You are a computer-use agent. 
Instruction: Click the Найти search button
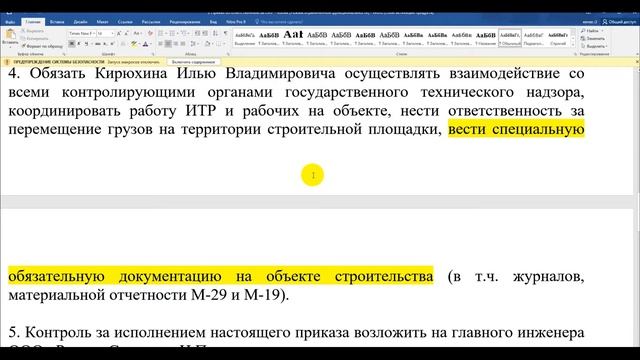590,31
